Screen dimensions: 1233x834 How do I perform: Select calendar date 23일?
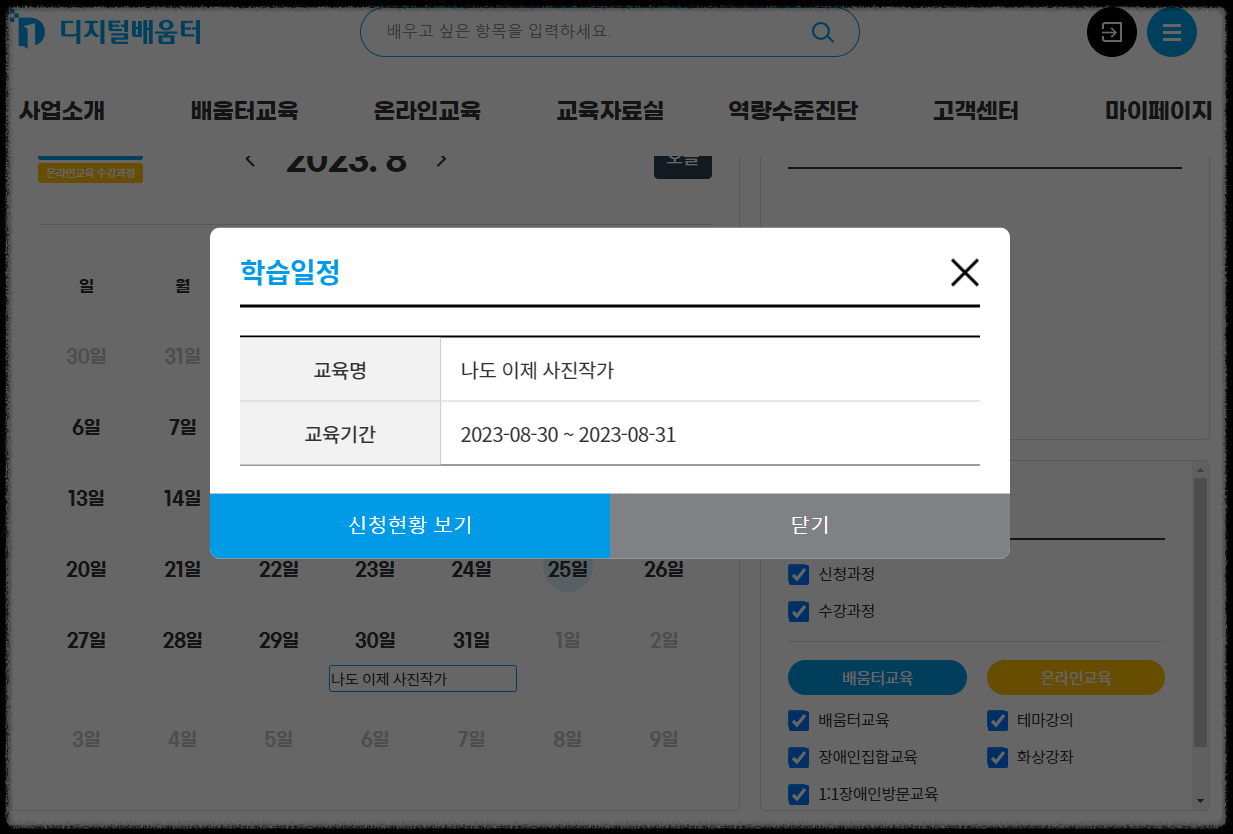click(375, 570)
